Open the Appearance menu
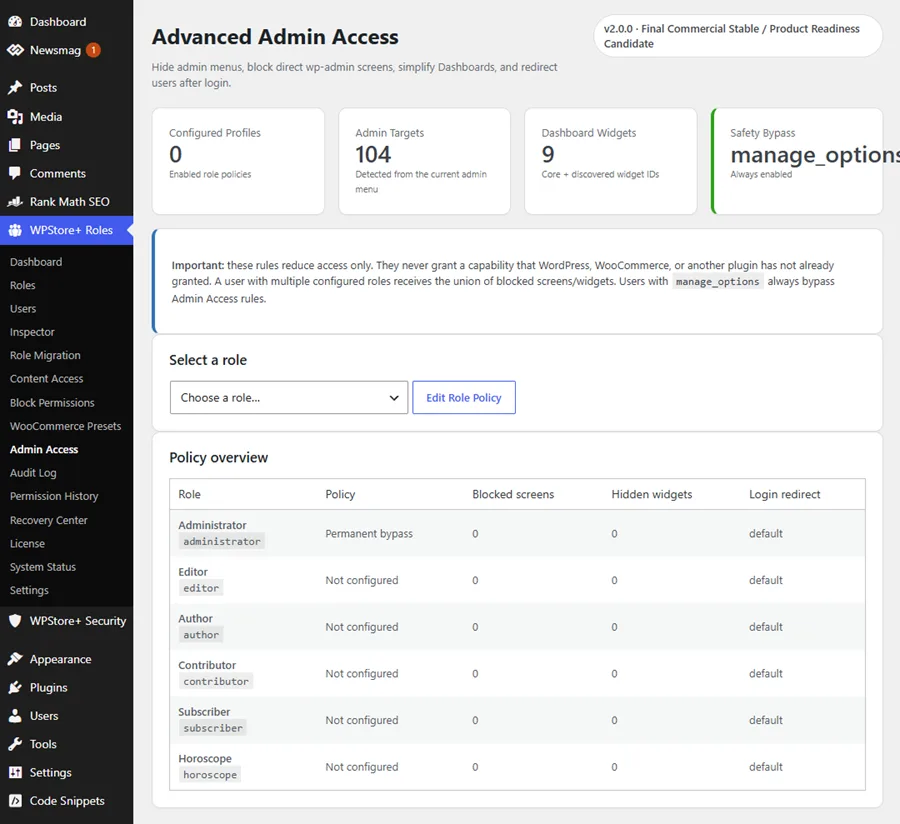Screen dimensions: 900x824 [x=67, y=659]
